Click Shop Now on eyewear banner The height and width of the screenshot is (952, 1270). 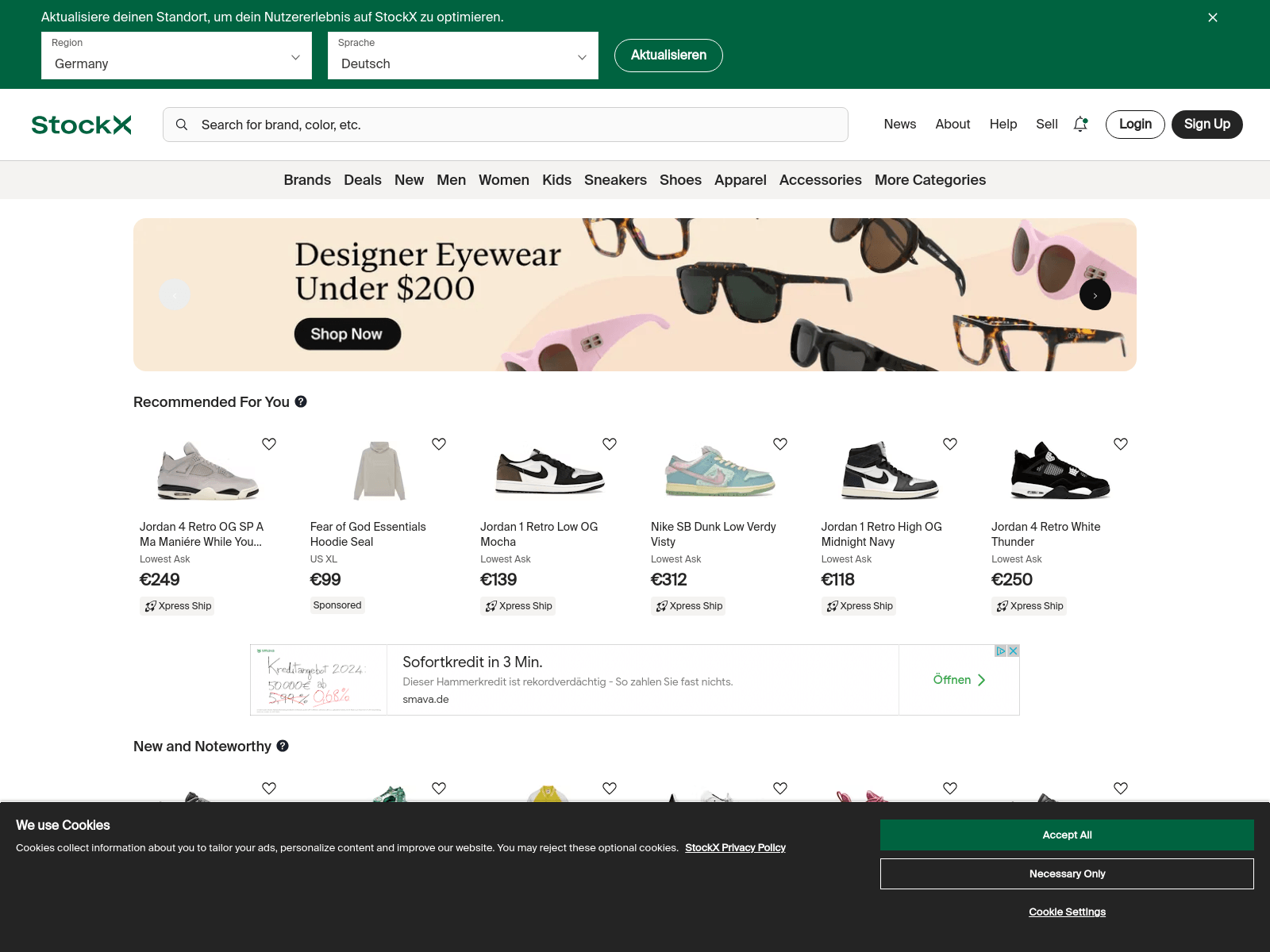(347, 334)
